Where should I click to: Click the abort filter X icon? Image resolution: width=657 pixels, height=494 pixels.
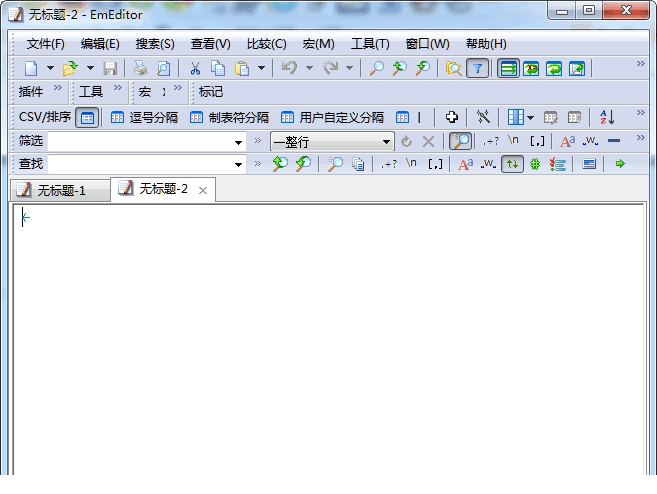428,142
